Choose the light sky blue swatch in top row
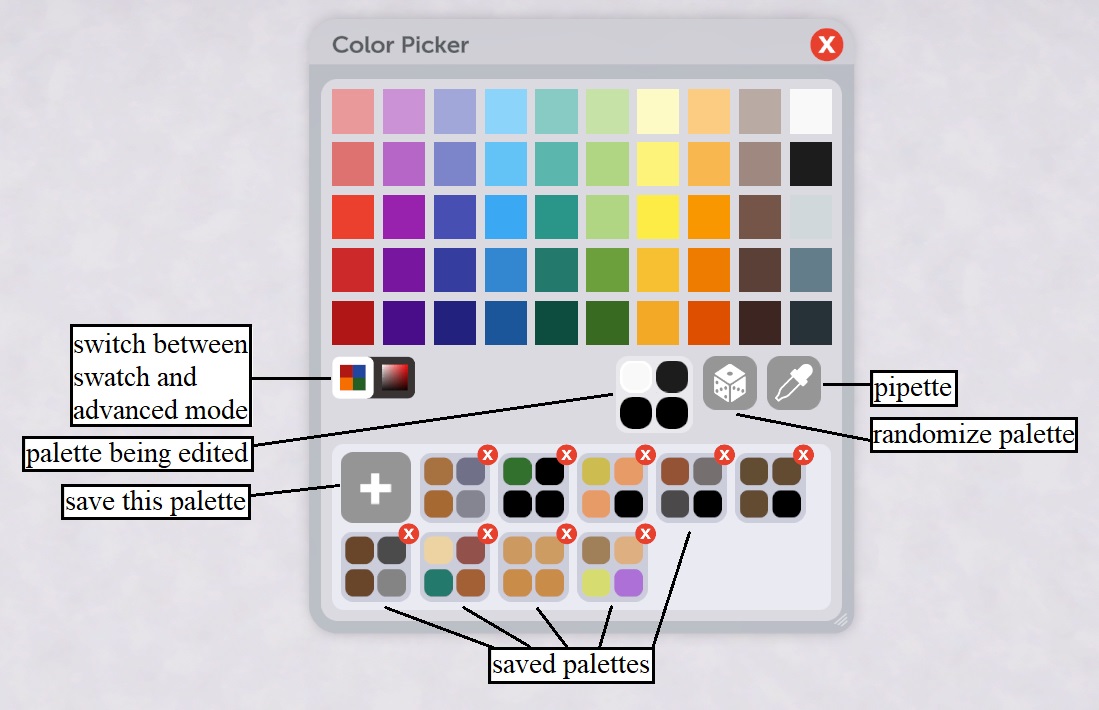 pos(505,111)
